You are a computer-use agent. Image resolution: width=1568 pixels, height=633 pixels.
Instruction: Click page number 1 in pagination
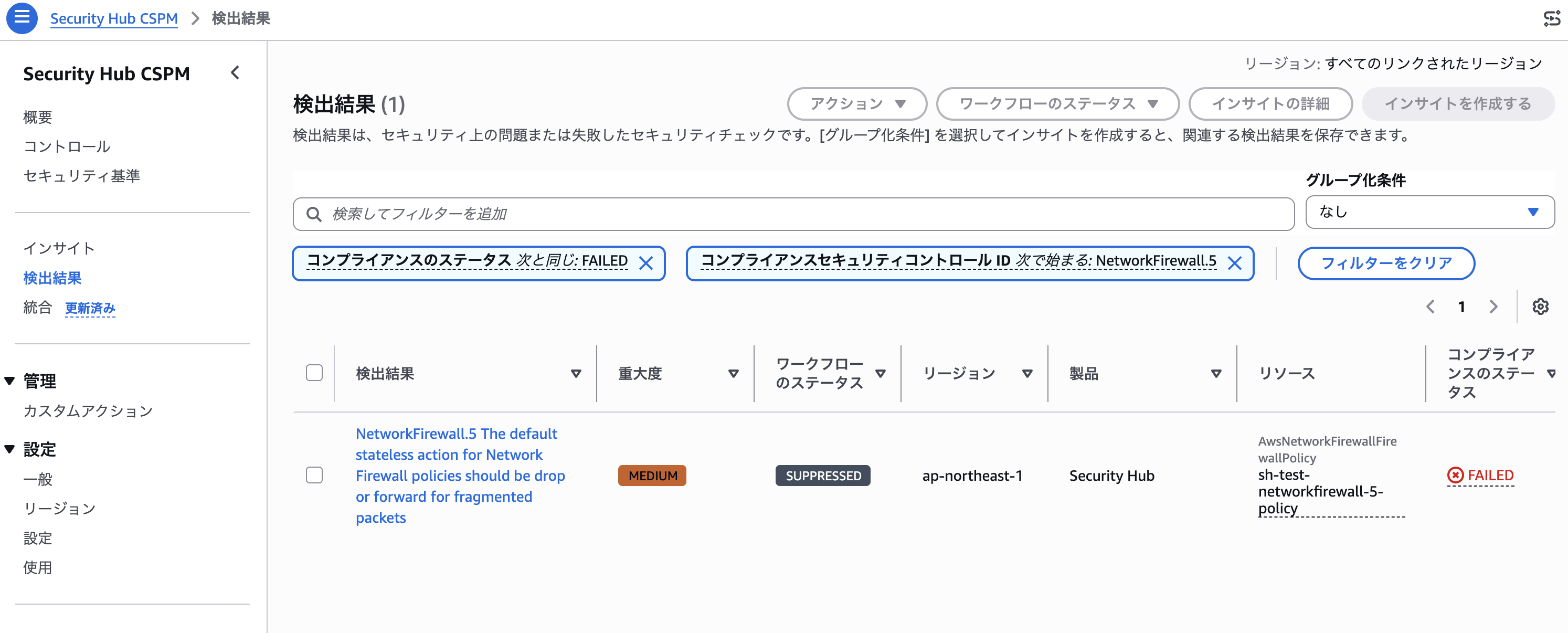pos(1461,307)
